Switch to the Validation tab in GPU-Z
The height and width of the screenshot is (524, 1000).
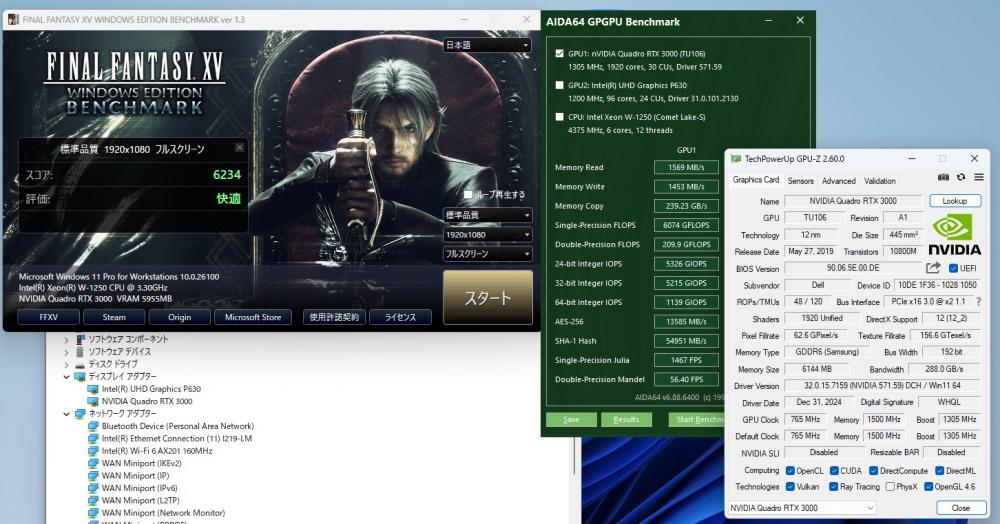point(879,181)
